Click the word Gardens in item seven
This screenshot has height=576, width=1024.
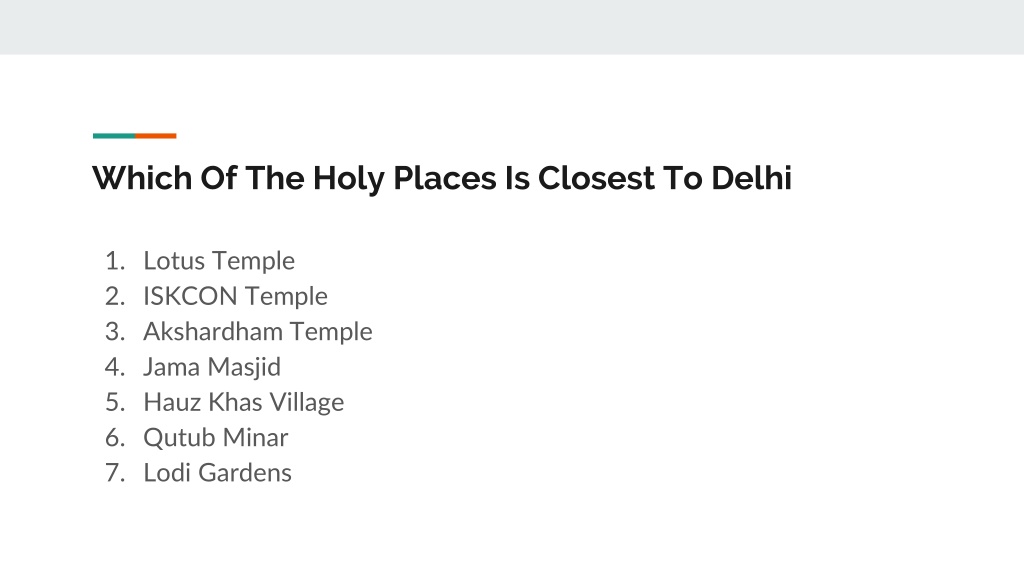pos(245,473)
